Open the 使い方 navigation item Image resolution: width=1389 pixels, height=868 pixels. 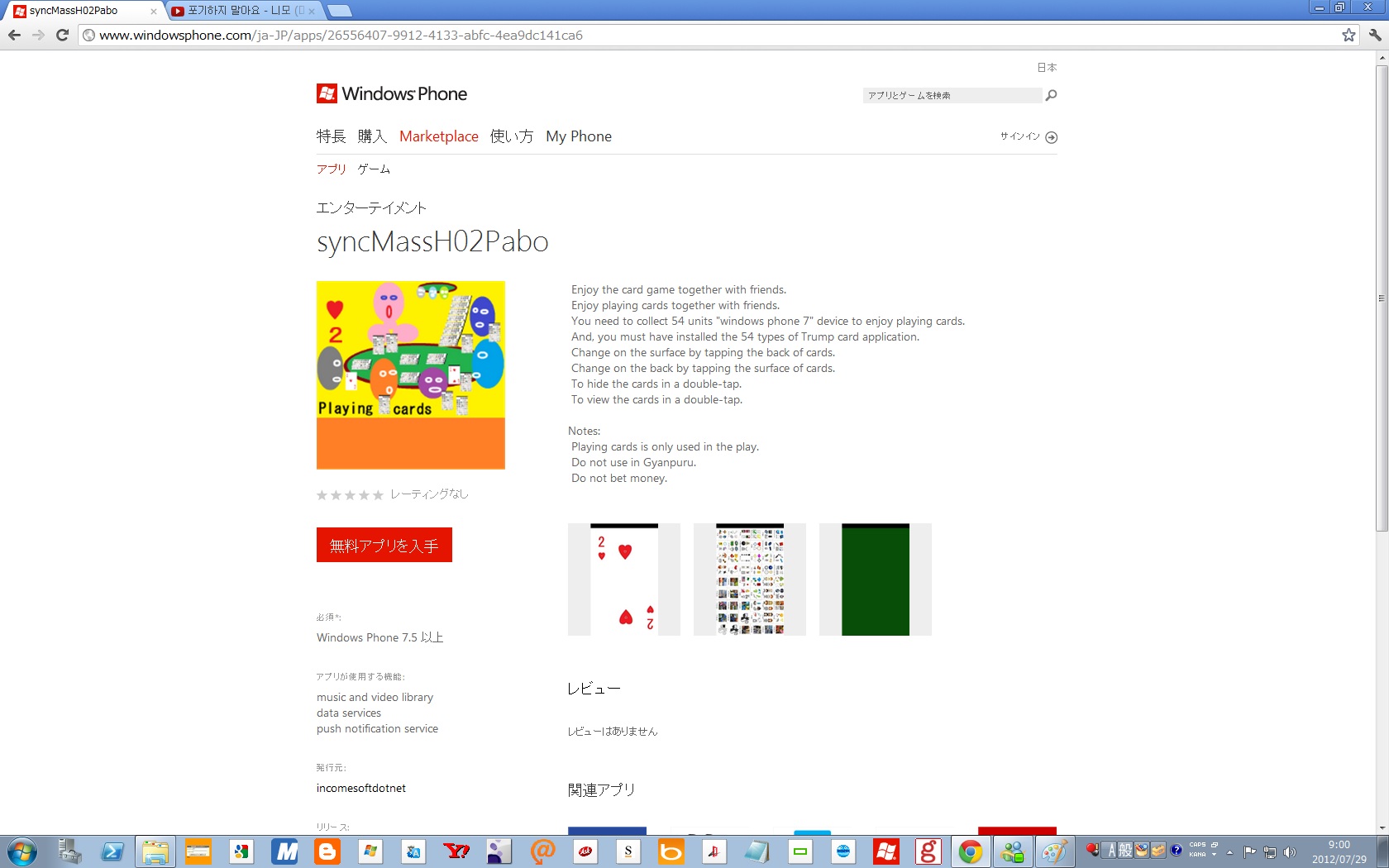pos(512,136)
